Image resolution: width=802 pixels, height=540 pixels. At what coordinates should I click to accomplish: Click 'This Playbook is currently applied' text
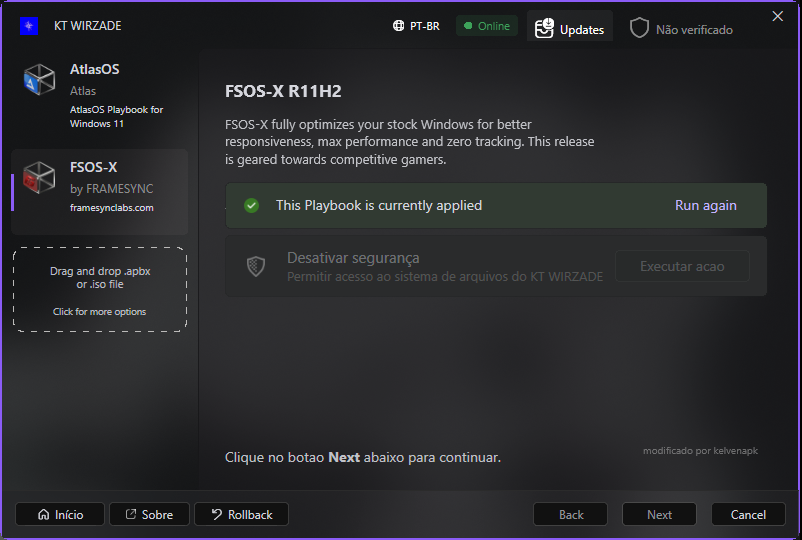(x=379, y=206)
